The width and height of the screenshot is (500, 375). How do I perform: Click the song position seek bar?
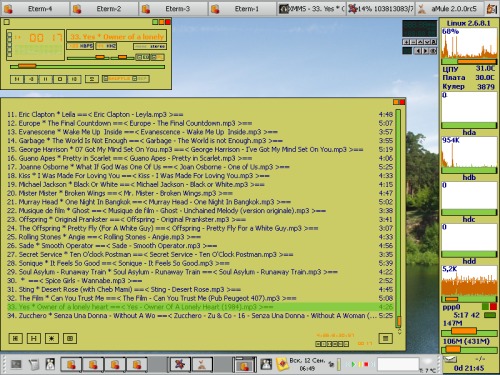pos(87,66)
